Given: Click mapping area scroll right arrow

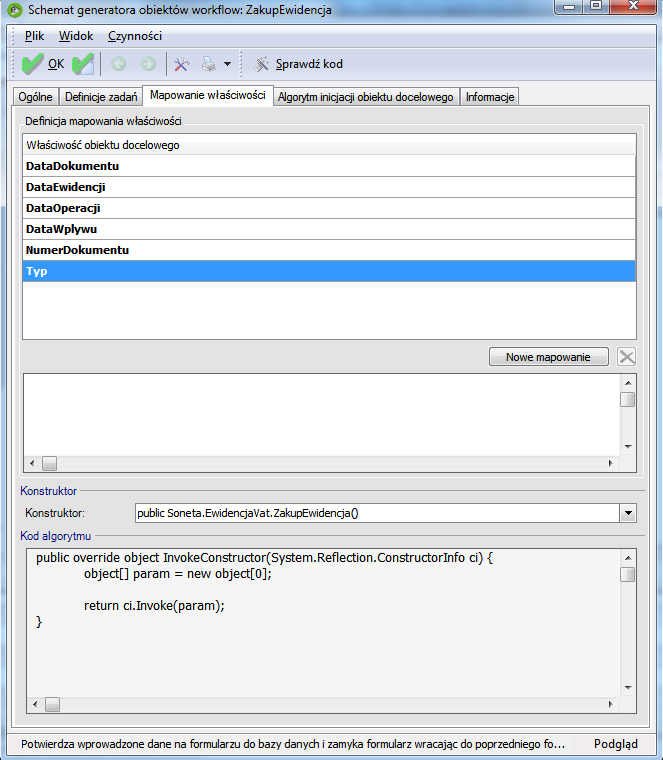Looking at the screenshot, I should pos(611,463).
